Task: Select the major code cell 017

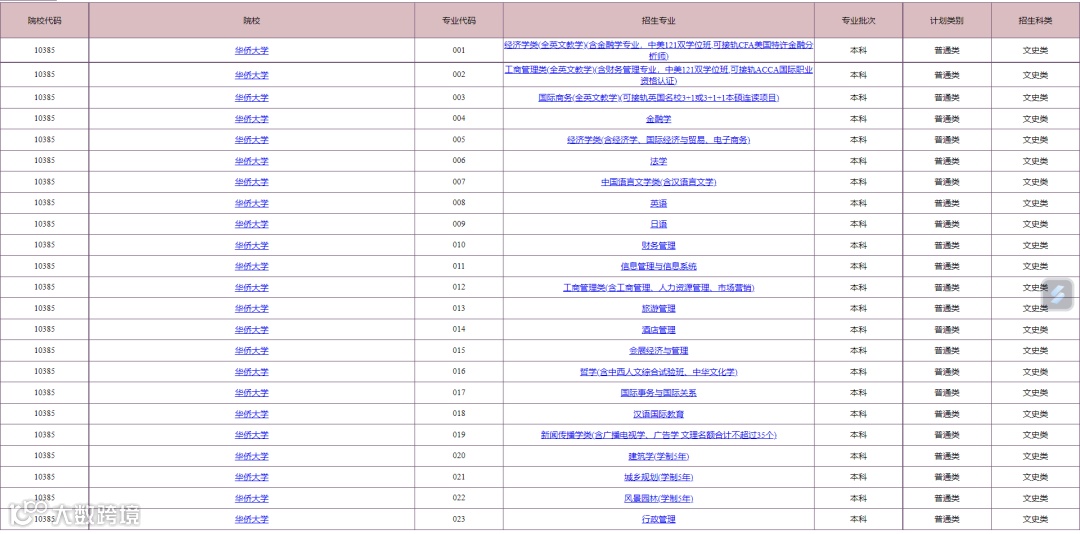Action: 459,393
